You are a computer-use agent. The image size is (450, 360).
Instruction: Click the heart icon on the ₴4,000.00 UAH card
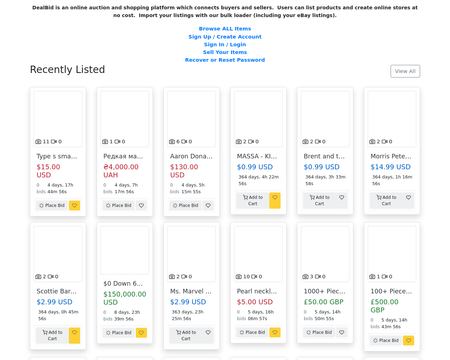tap(141, 205)
